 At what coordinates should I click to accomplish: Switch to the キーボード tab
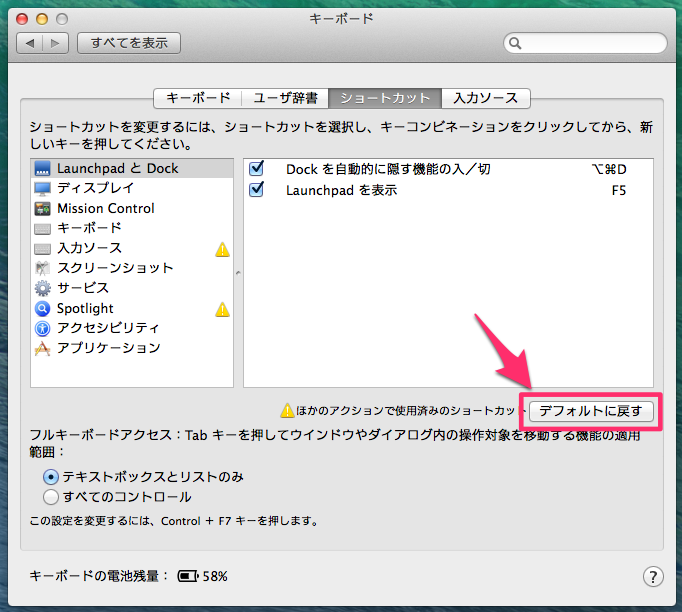coord(198,98)
